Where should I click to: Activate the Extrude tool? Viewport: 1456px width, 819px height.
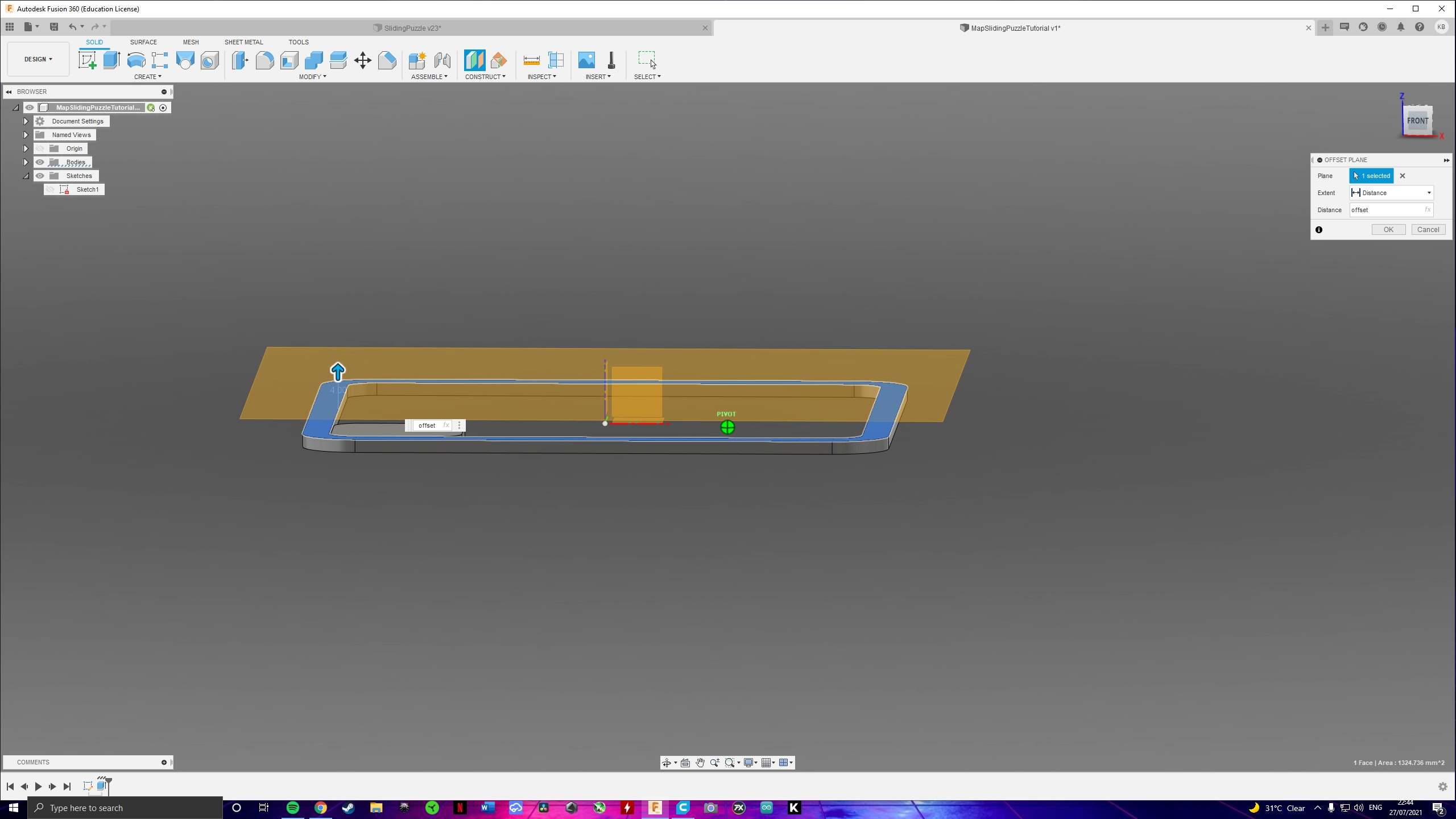[111, 60]
